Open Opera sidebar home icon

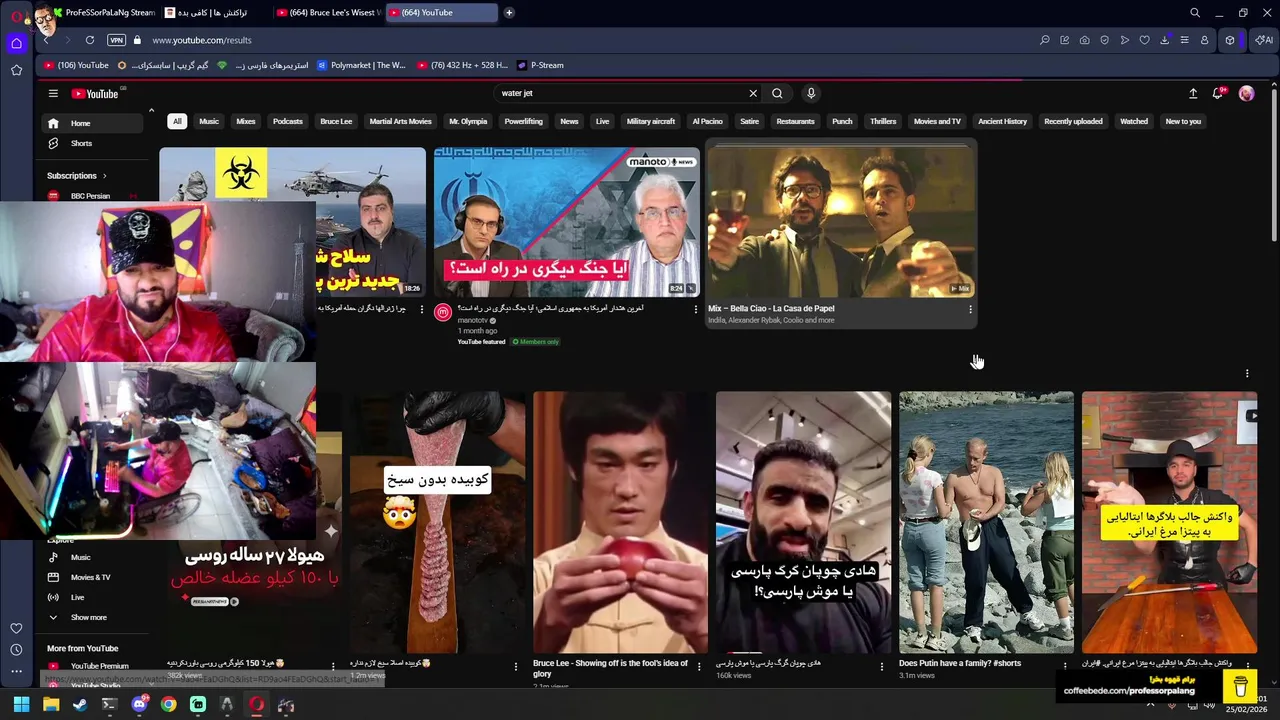(x=16, y=43)
